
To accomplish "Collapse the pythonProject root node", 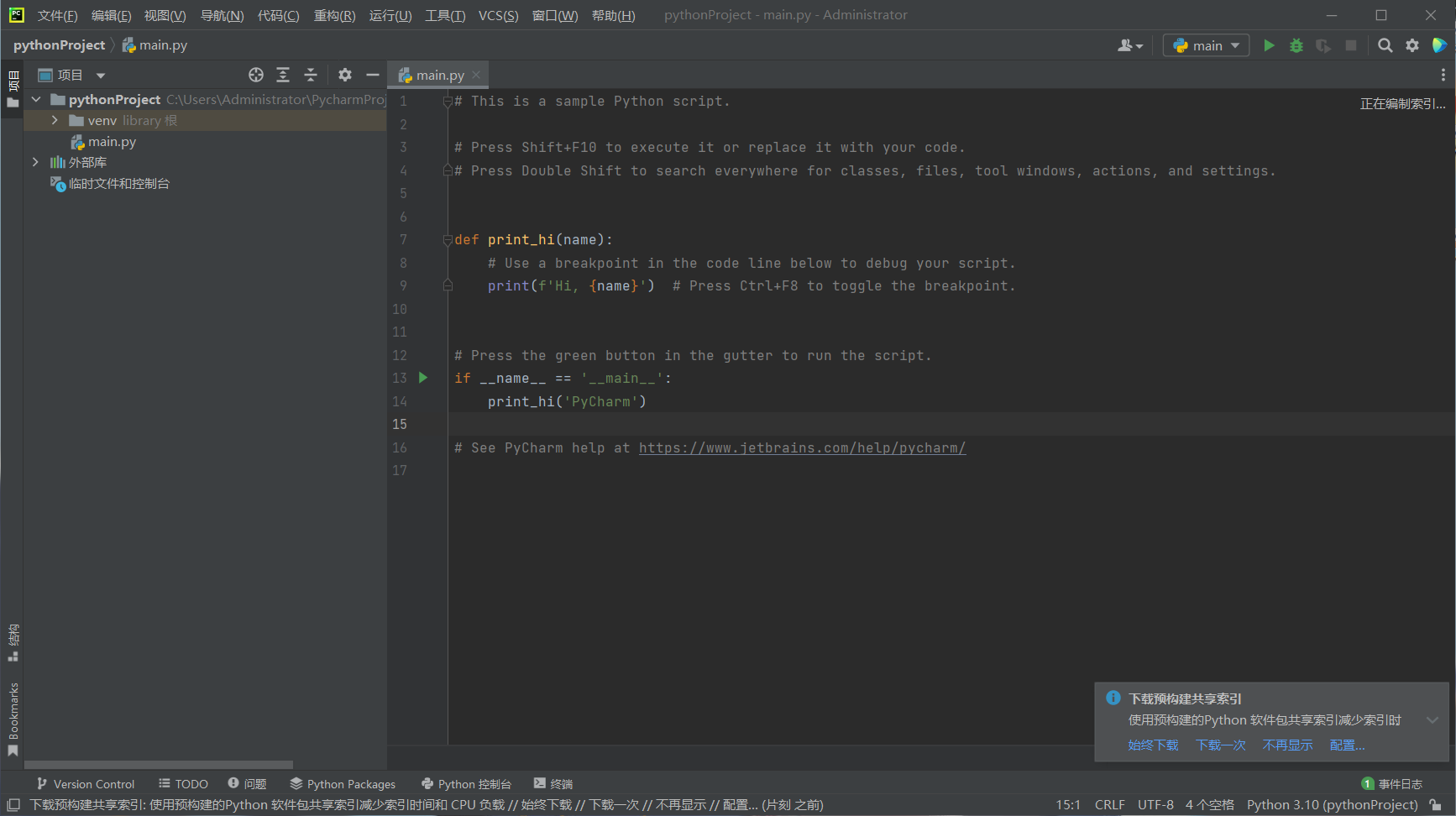I will pos(36,99).
